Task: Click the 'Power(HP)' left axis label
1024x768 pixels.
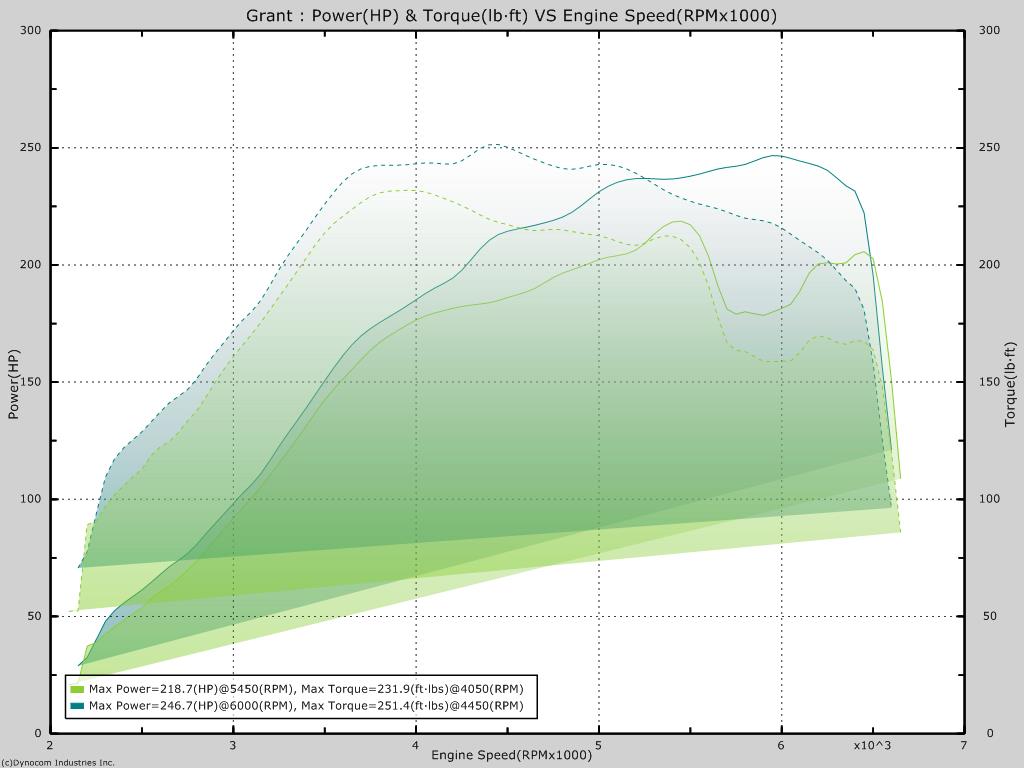Action: pyautogui.click(x=14, y=382)
